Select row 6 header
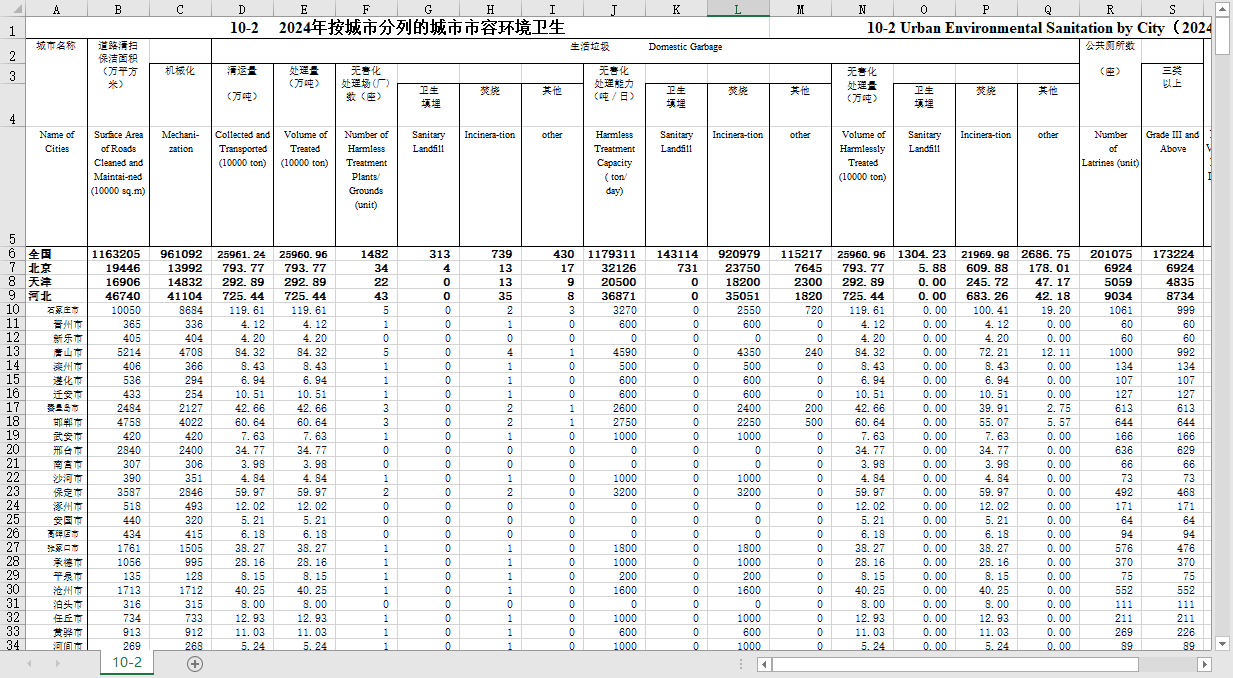1233x678 pixels. tap(12, 254)
